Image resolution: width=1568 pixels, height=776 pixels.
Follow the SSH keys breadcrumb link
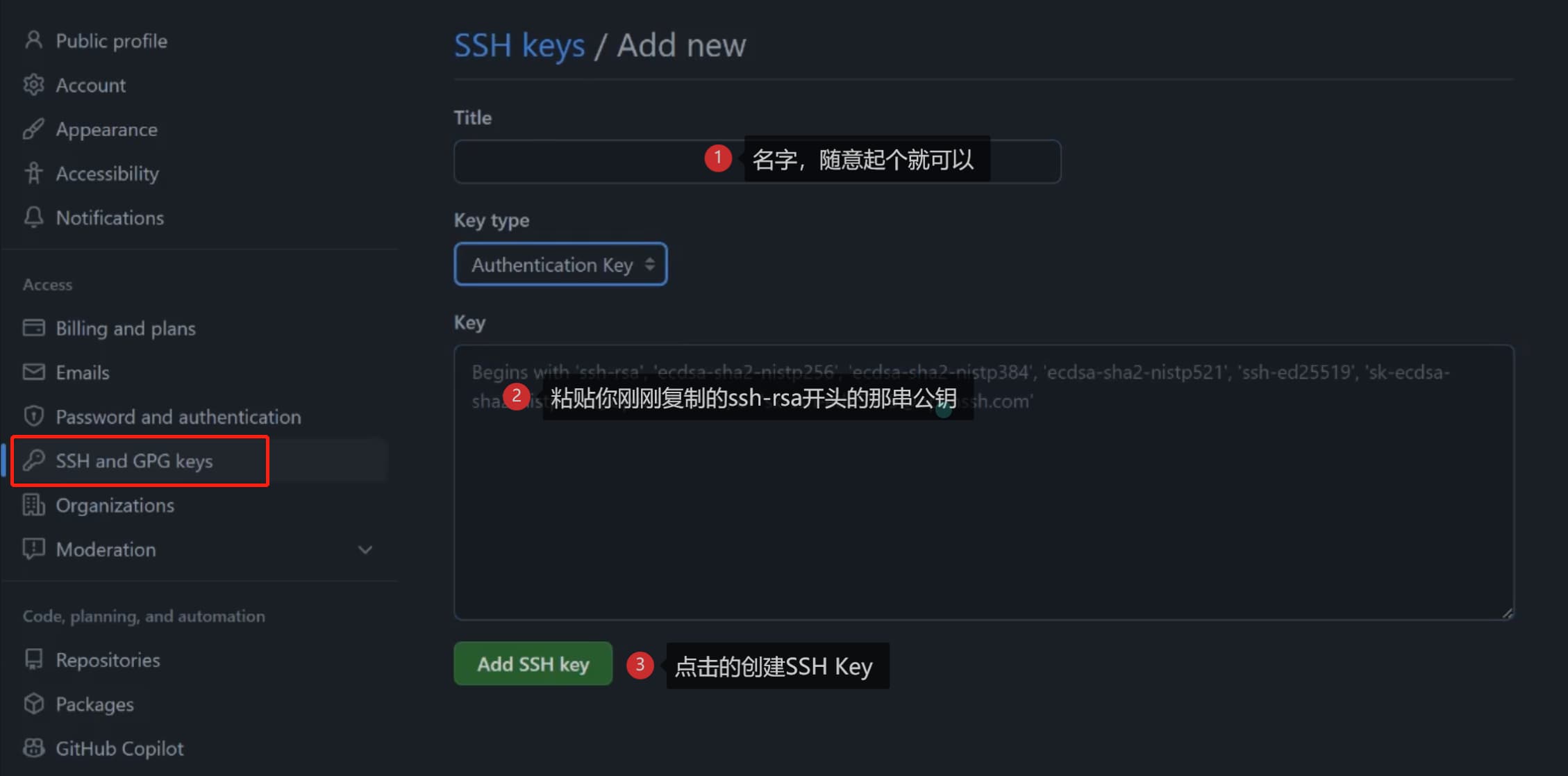[519, 46]
